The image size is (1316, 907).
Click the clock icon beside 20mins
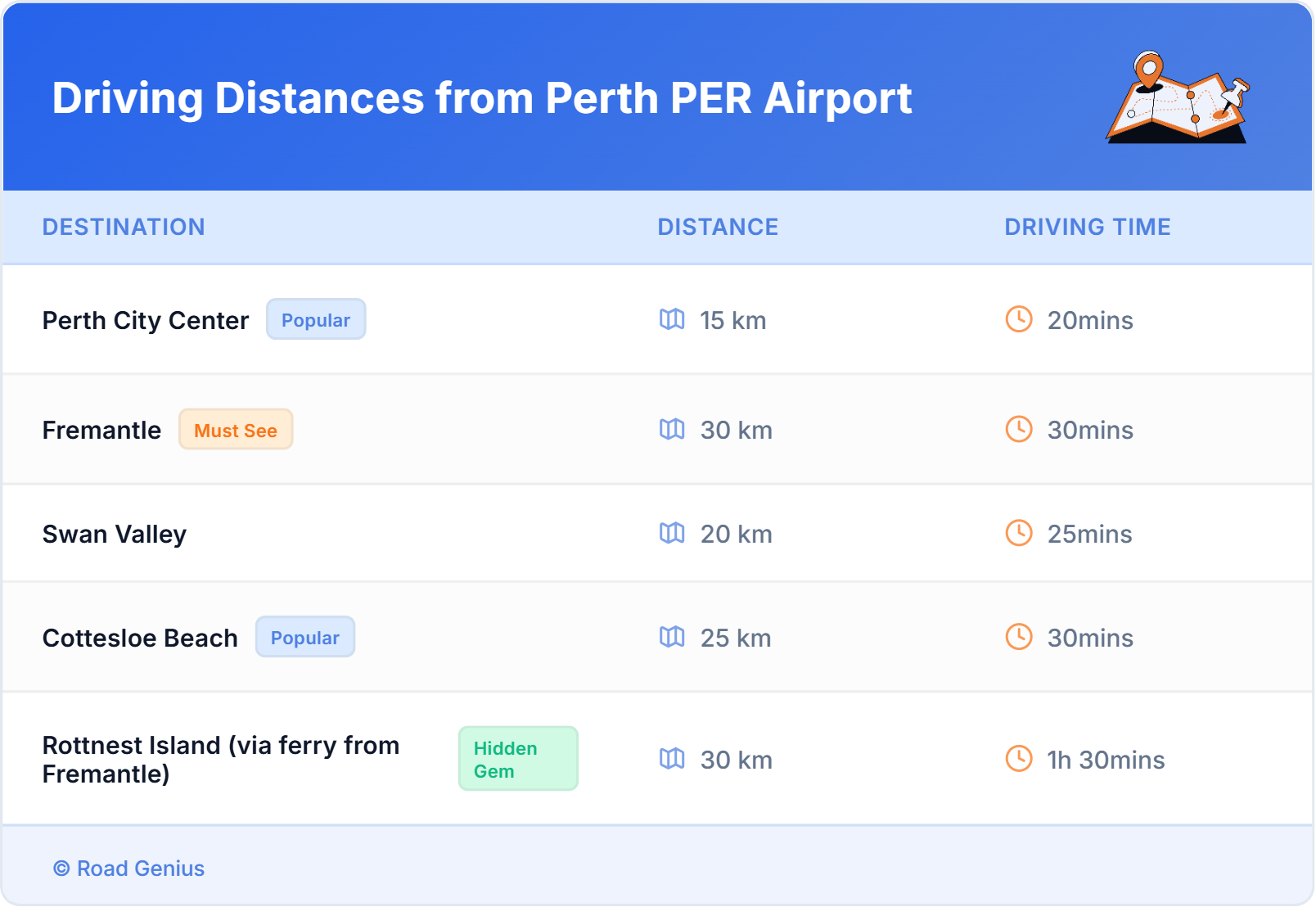(x=1019, y=319)
